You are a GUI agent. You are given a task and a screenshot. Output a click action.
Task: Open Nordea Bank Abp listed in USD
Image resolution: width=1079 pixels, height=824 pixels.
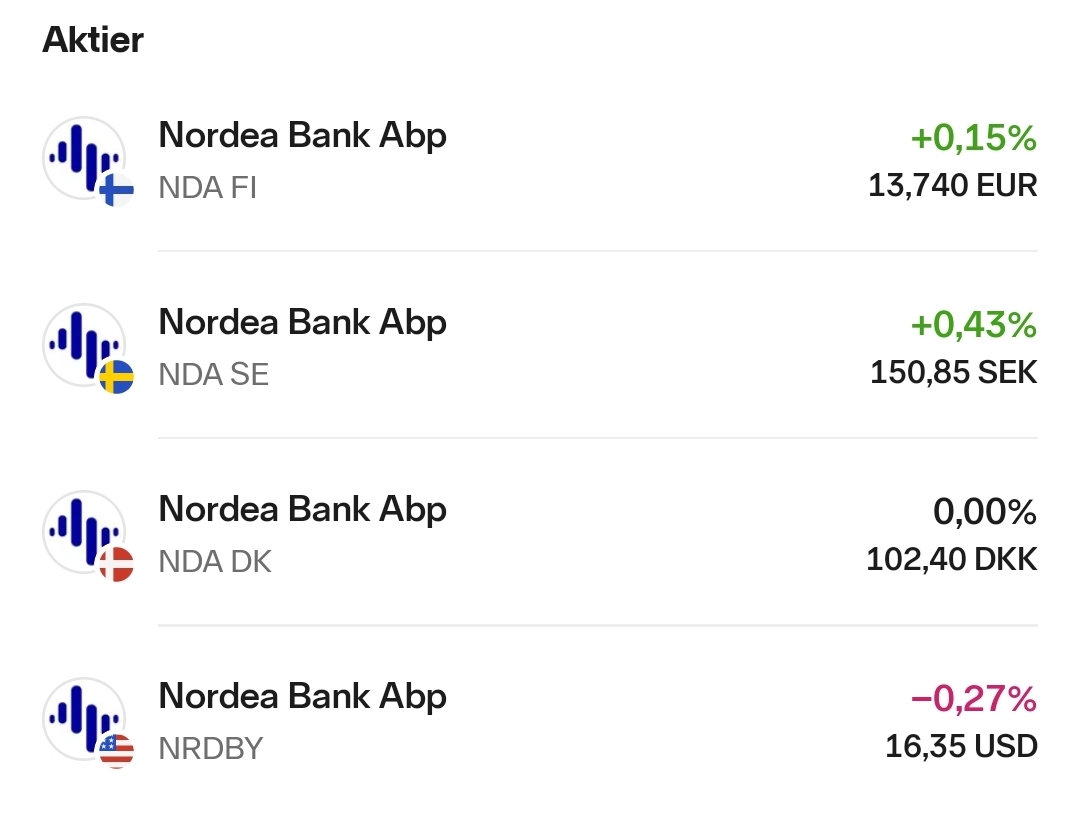click(x=302, y=696)
